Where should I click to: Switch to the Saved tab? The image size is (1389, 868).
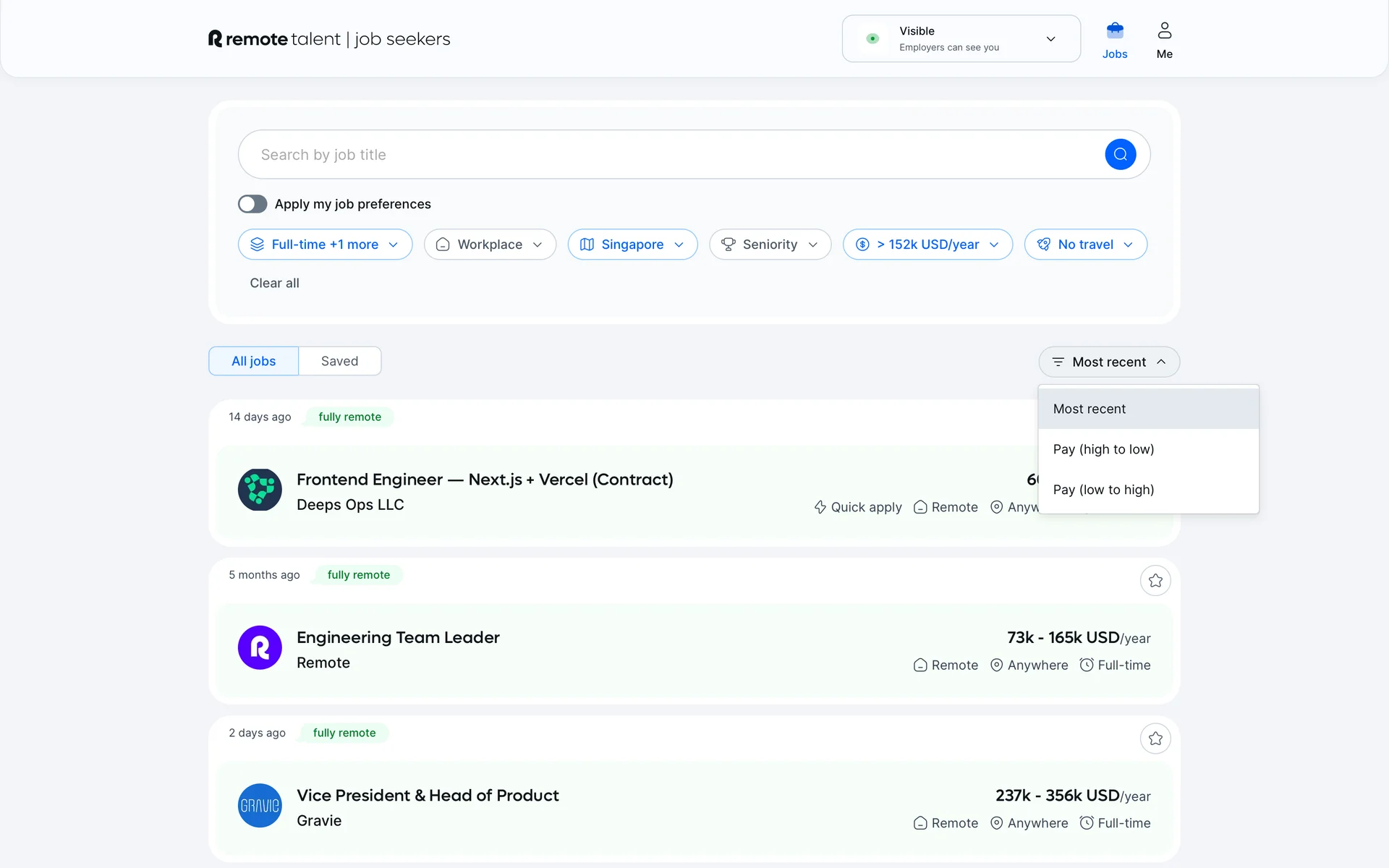pos(339,361)
